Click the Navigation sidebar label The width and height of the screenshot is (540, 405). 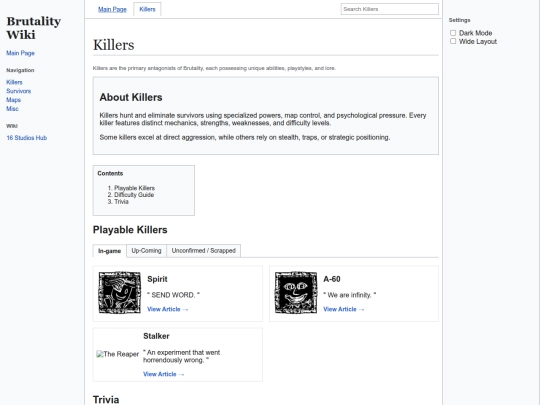(20, 70)
